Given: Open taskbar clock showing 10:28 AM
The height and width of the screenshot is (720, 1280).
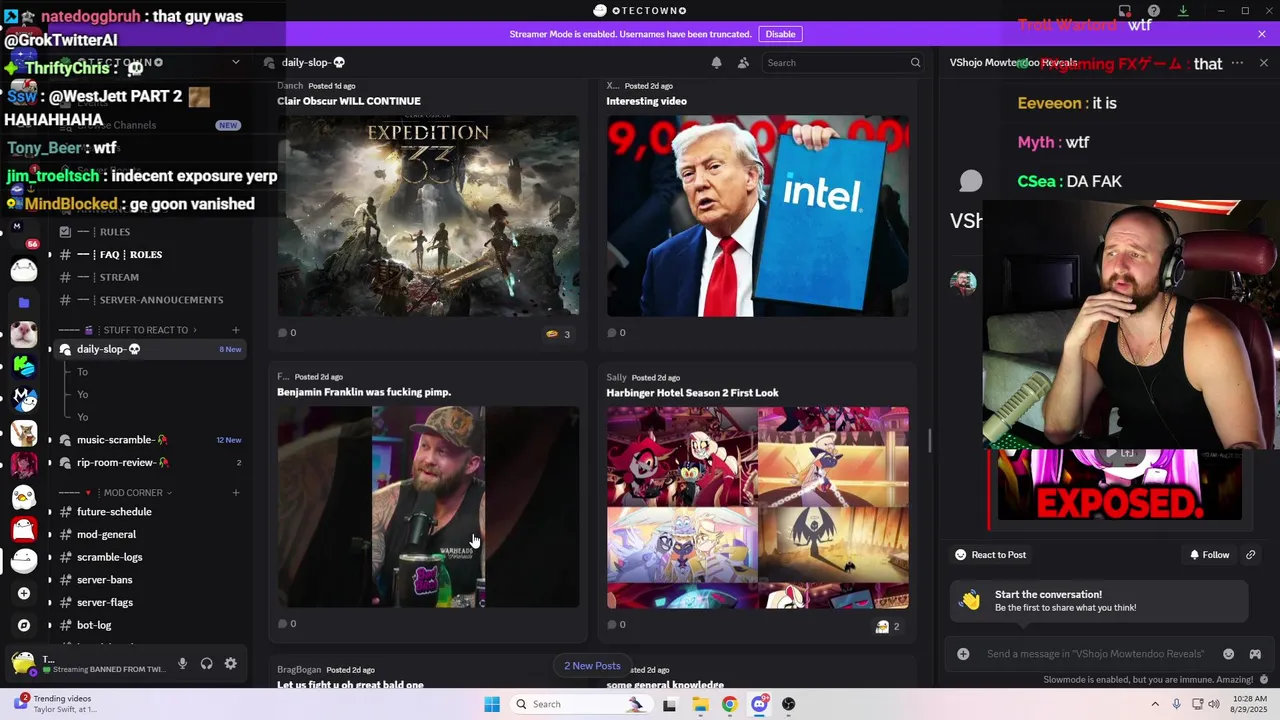Looking at the screenshot, I should pyautogui.click(x=1250, y=704).
